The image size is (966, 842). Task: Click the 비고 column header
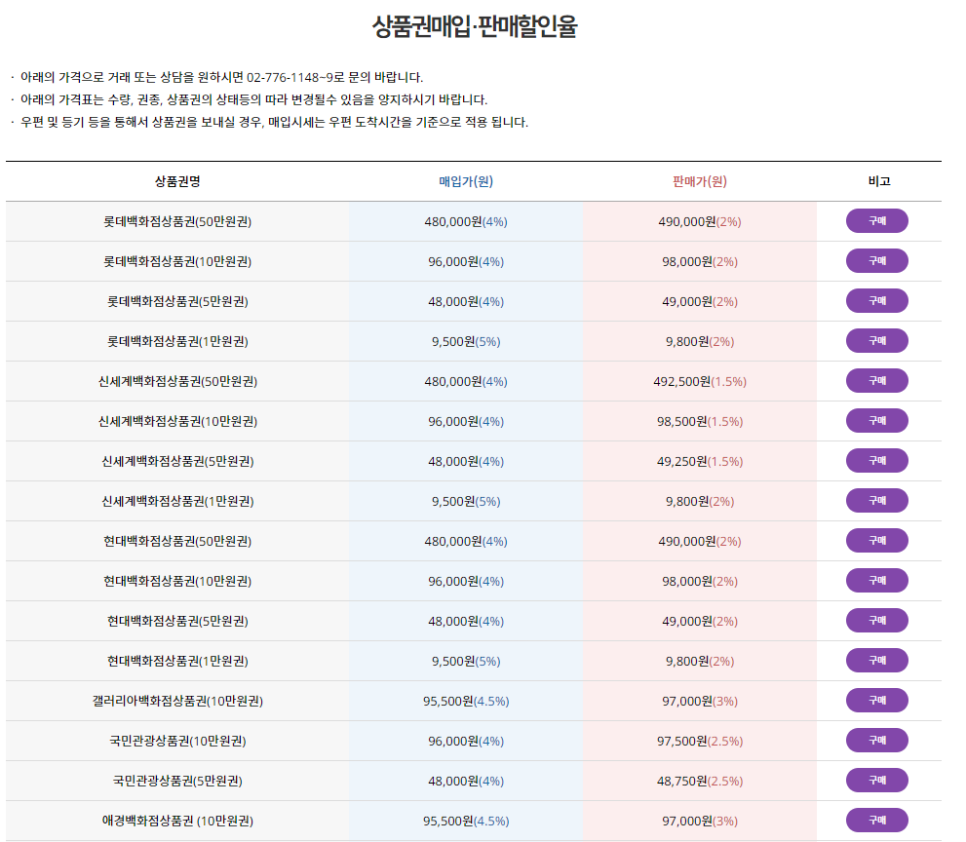[x=879, y=181]
